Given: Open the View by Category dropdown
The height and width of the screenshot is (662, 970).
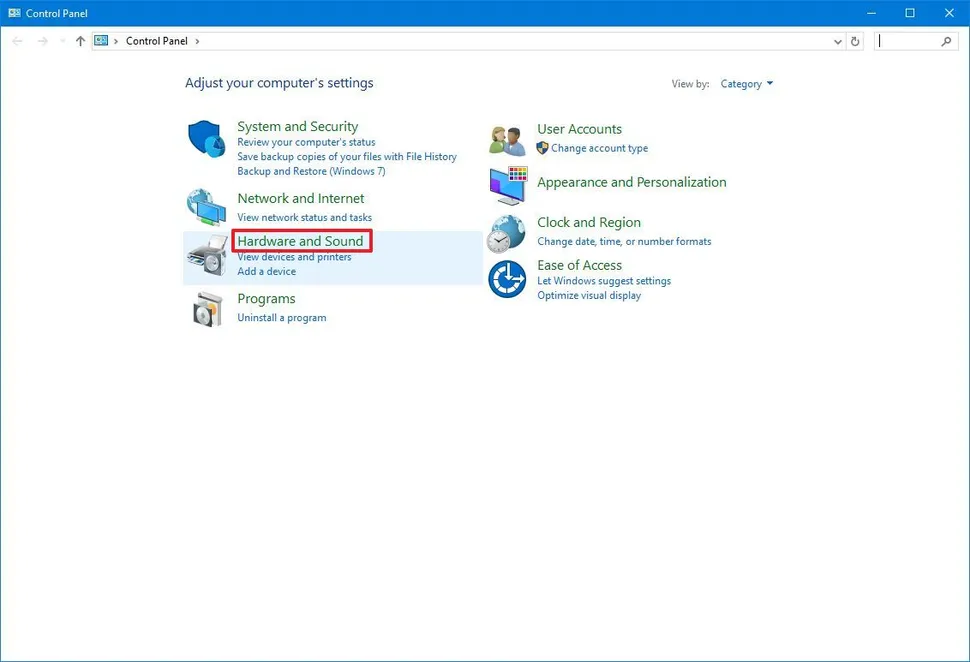Looking at the screenshot, I should click(x=746, y=84).
